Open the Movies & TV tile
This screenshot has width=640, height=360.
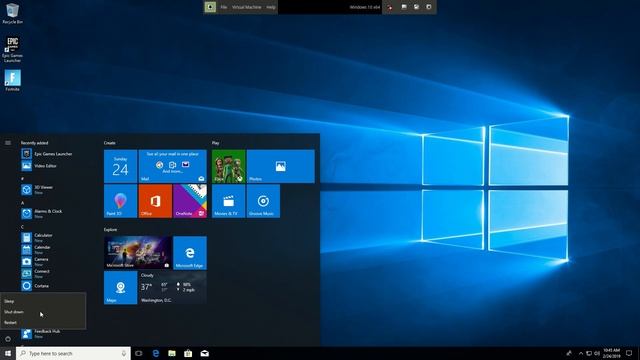click(229, 201)
